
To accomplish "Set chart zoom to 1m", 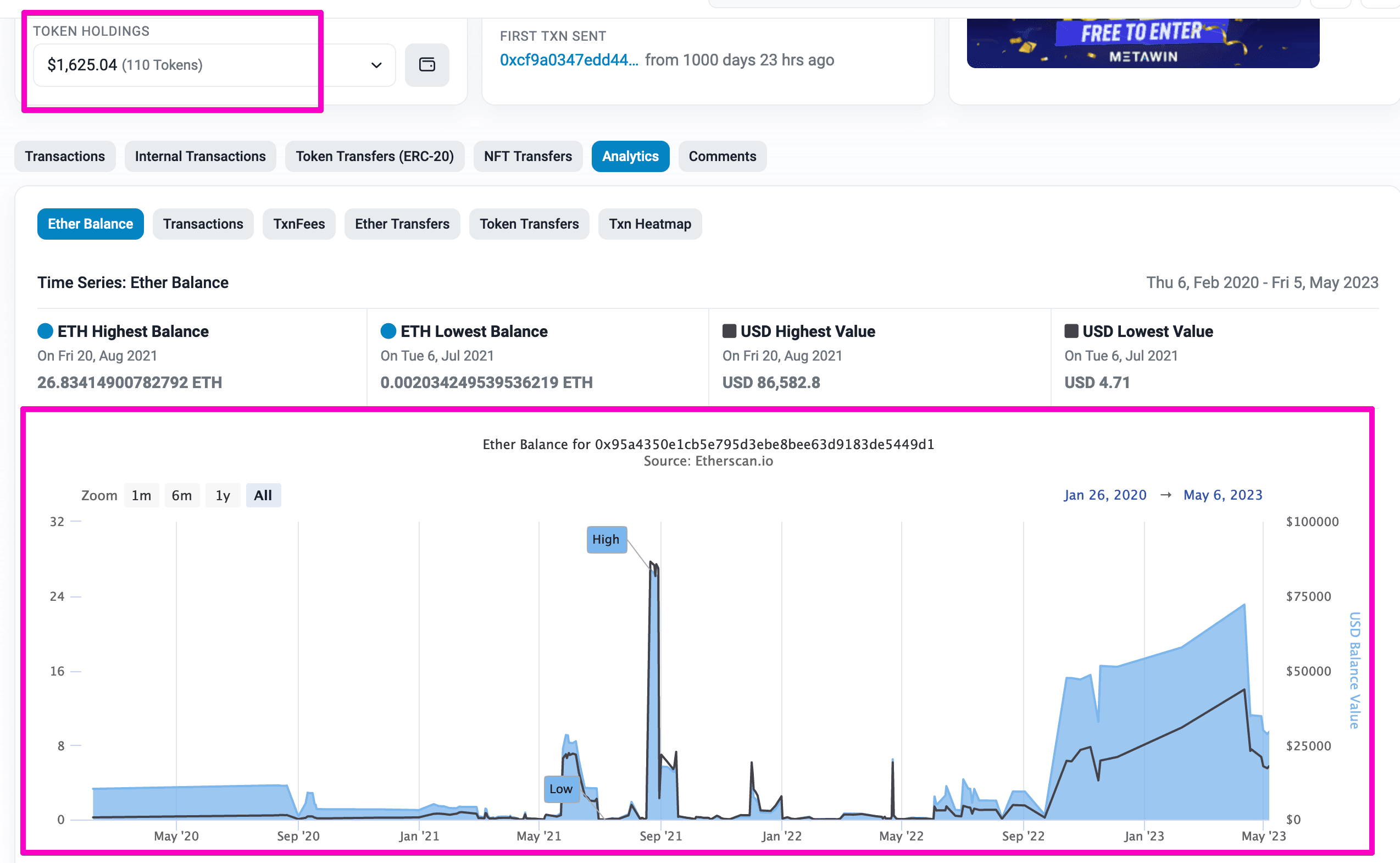I will [141, 495].
